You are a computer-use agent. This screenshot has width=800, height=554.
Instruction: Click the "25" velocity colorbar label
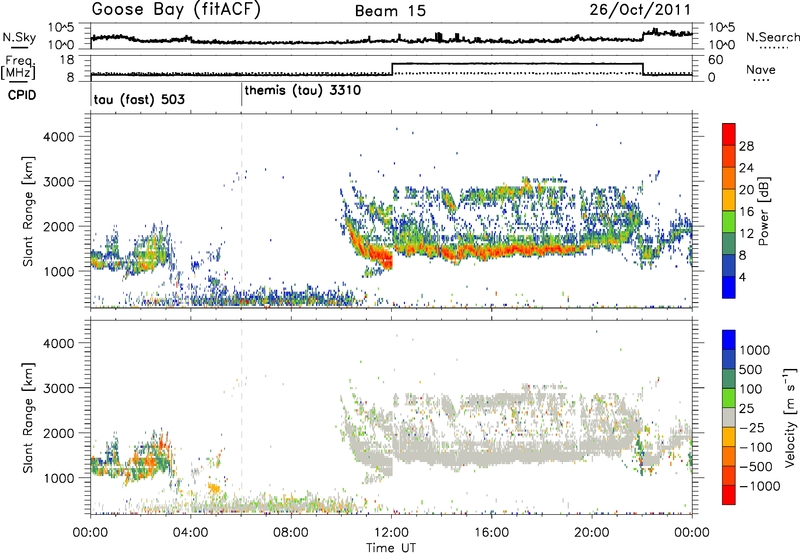tap(746, 408)
